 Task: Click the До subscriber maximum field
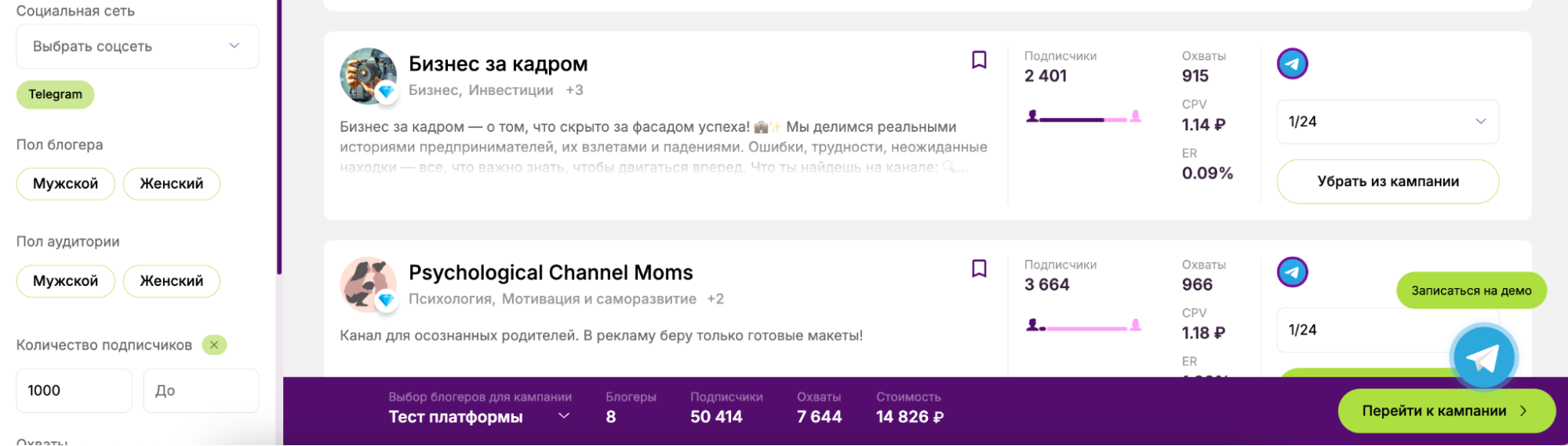[201, 390]
